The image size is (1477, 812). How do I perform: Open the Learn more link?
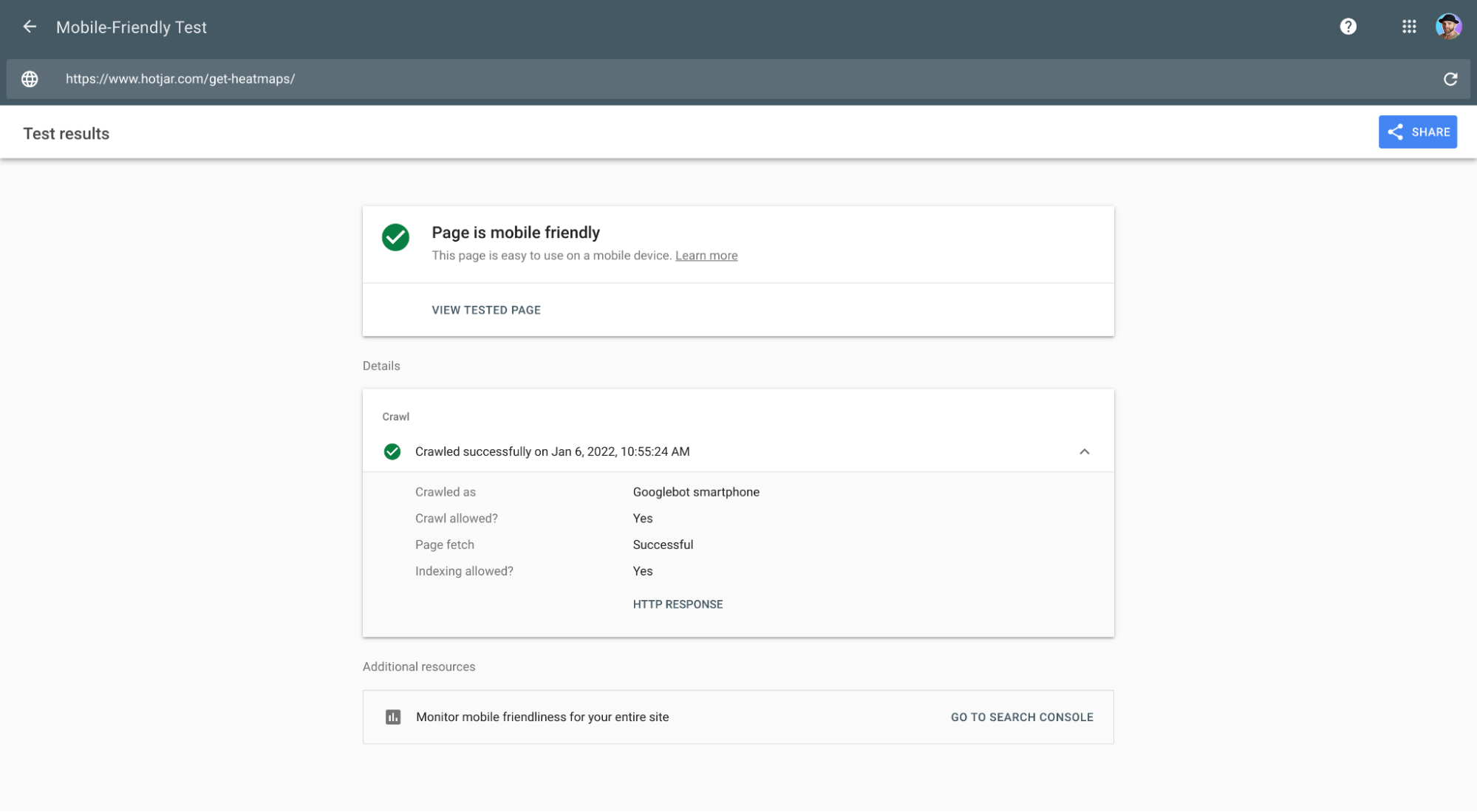(706, 256)
